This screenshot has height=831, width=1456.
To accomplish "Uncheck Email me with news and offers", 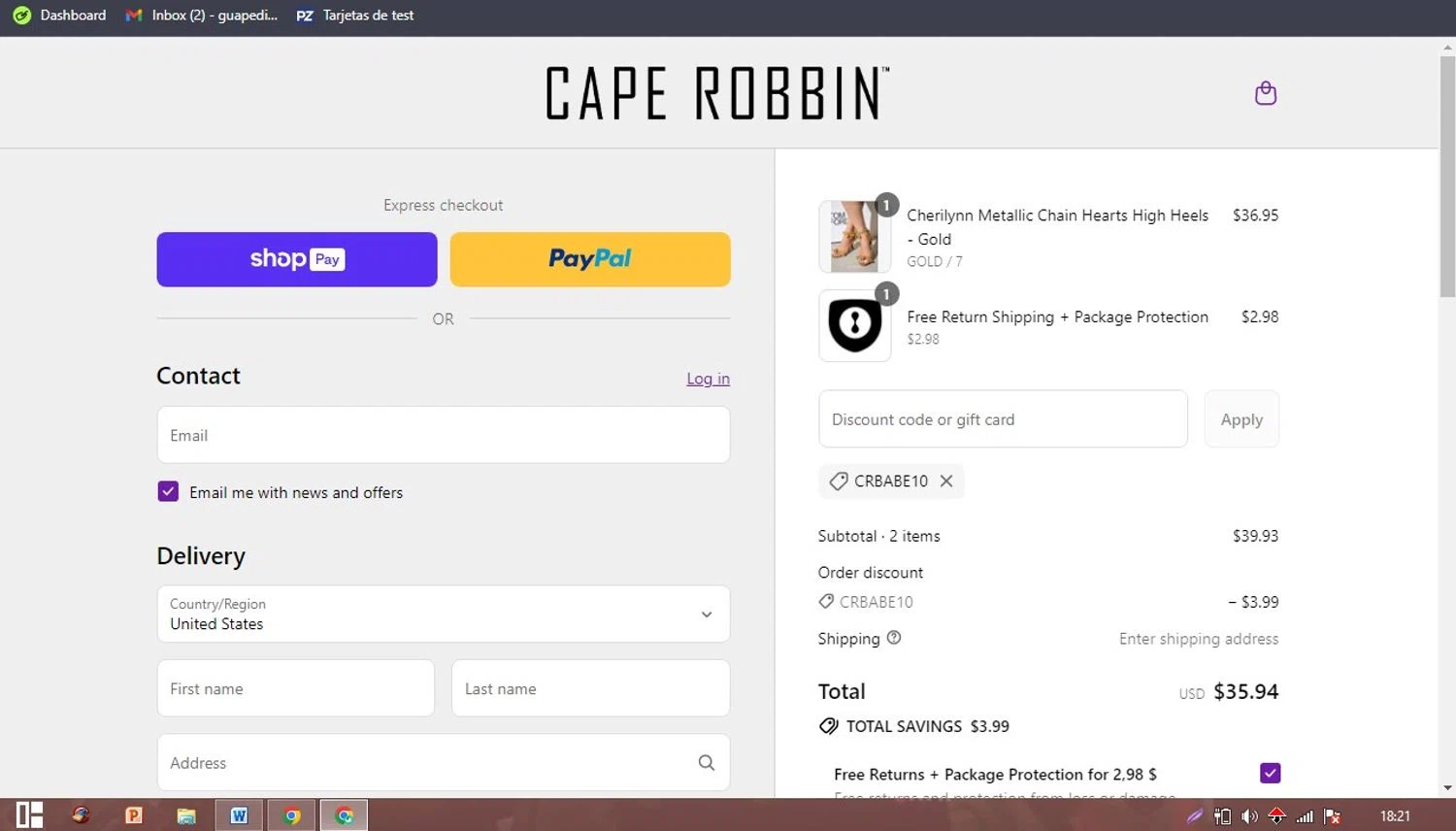I will [168, 491].
